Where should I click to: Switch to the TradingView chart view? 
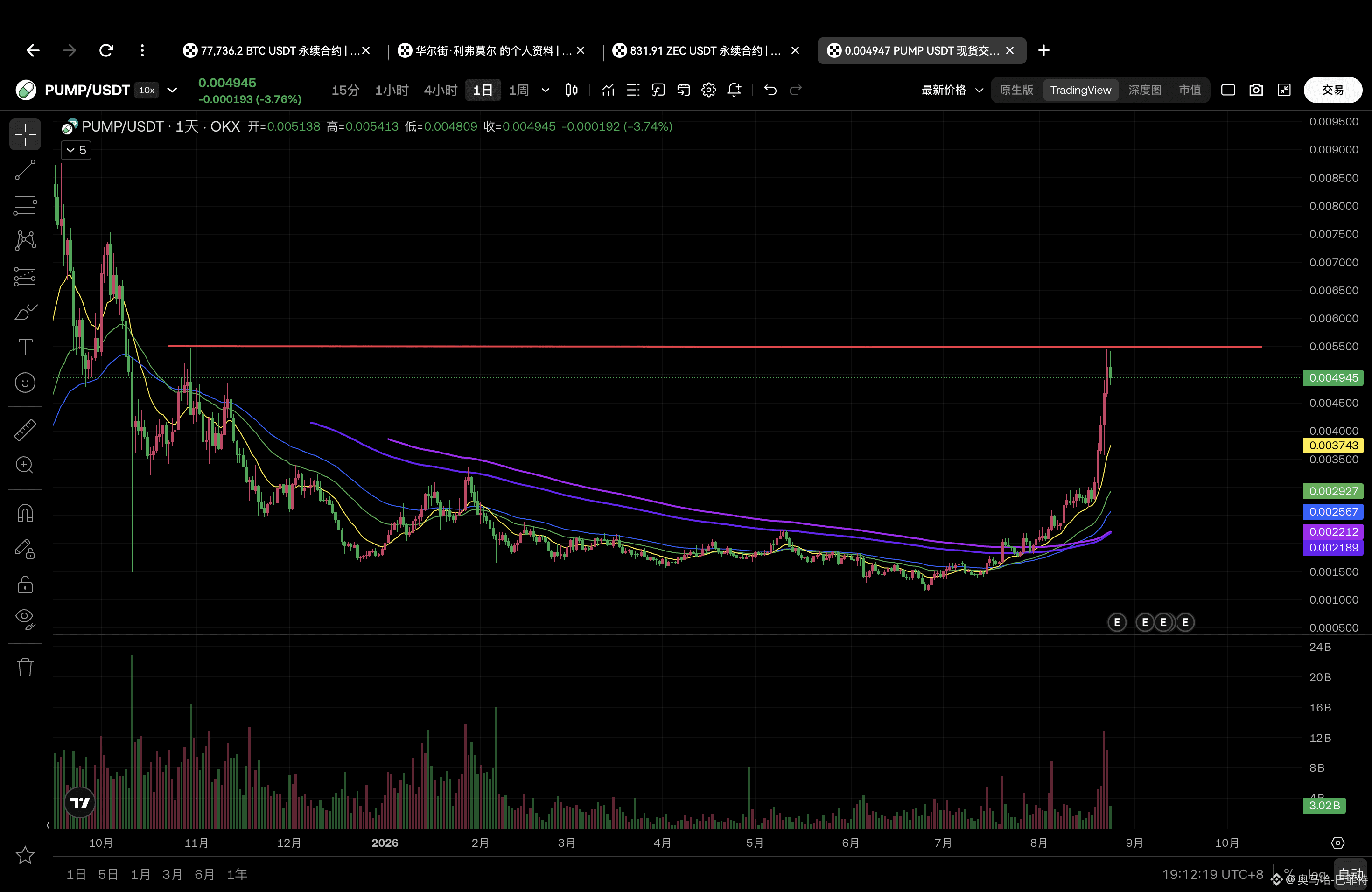coord(1080,90)
